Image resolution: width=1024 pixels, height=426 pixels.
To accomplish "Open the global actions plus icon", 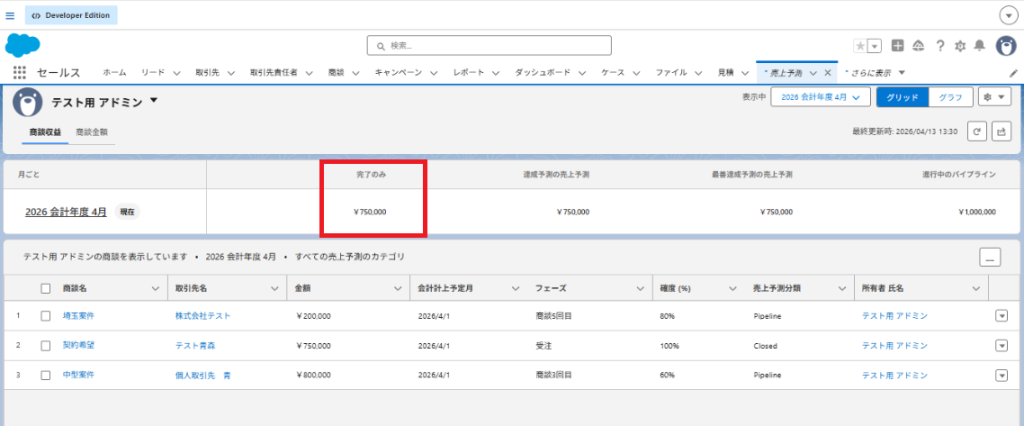I will coord(897,46).
